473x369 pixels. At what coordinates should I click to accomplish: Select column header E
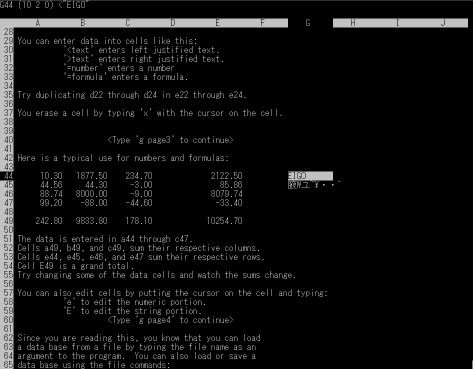click(217, 23)
